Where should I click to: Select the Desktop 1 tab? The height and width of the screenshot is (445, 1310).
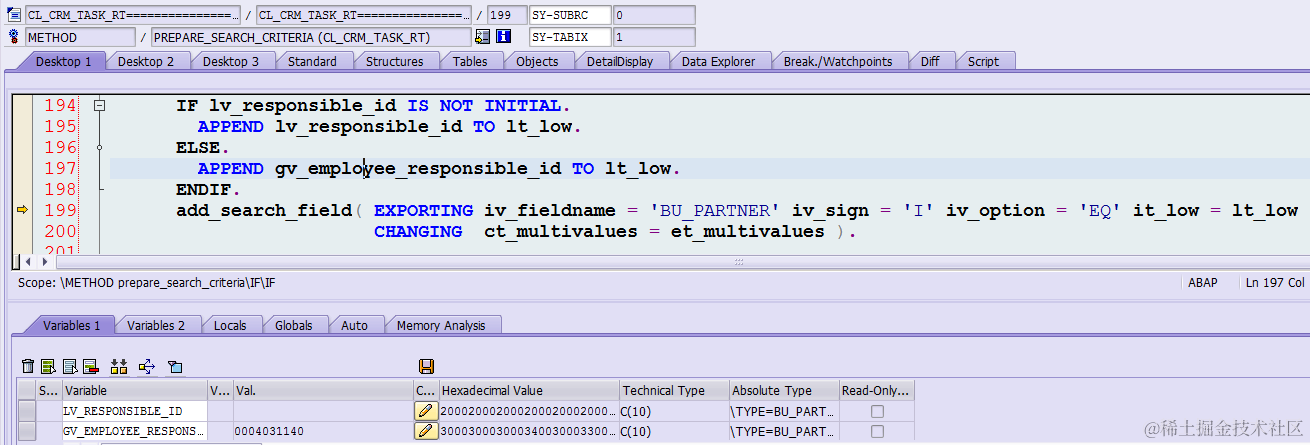pyautogui.click(x=63, y=61)
